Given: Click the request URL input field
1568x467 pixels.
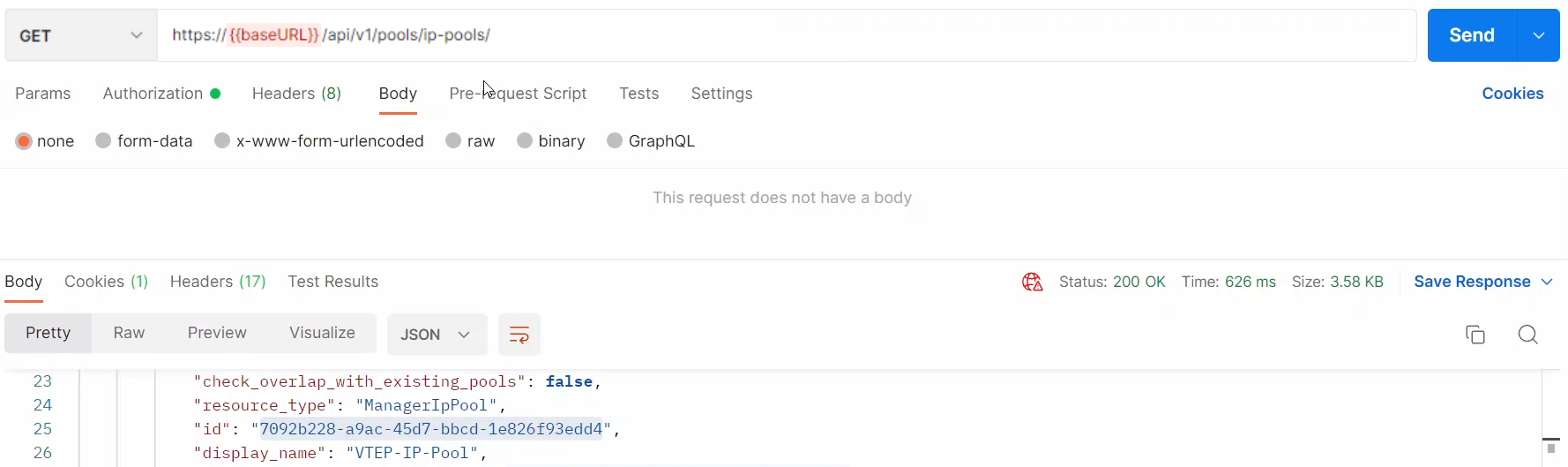Looking at the screenshot, I should tap(785, 36).
